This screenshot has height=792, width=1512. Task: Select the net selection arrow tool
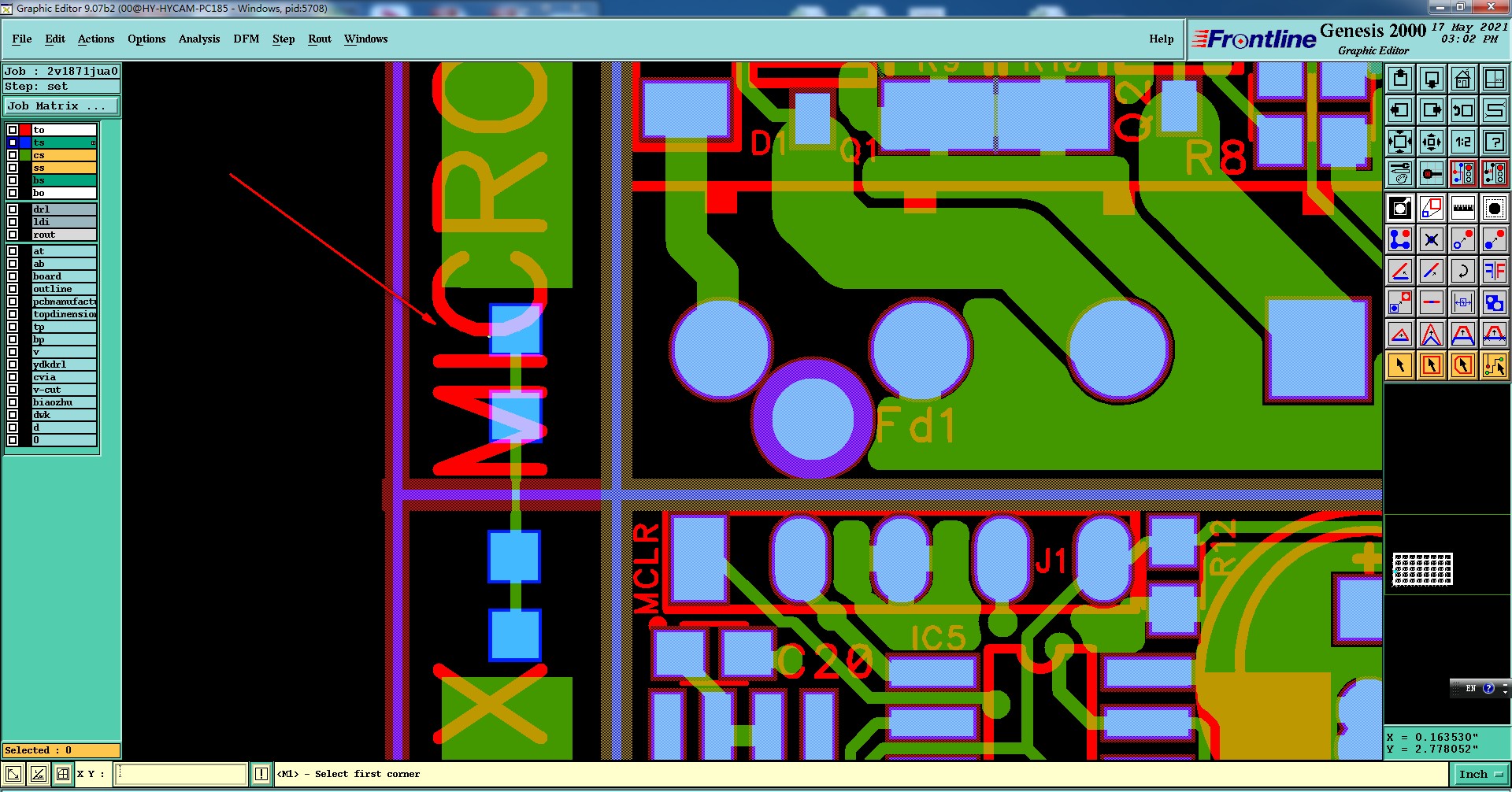click(x=1495, y=365)
